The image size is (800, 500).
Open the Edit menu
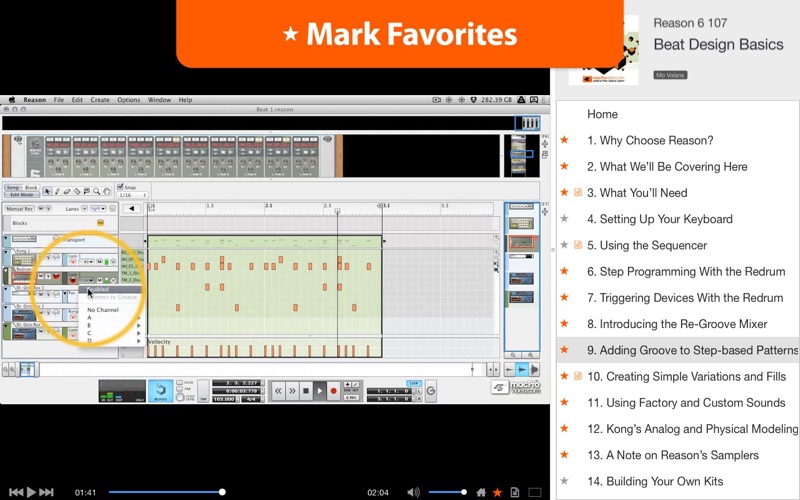tap(77, 99)
